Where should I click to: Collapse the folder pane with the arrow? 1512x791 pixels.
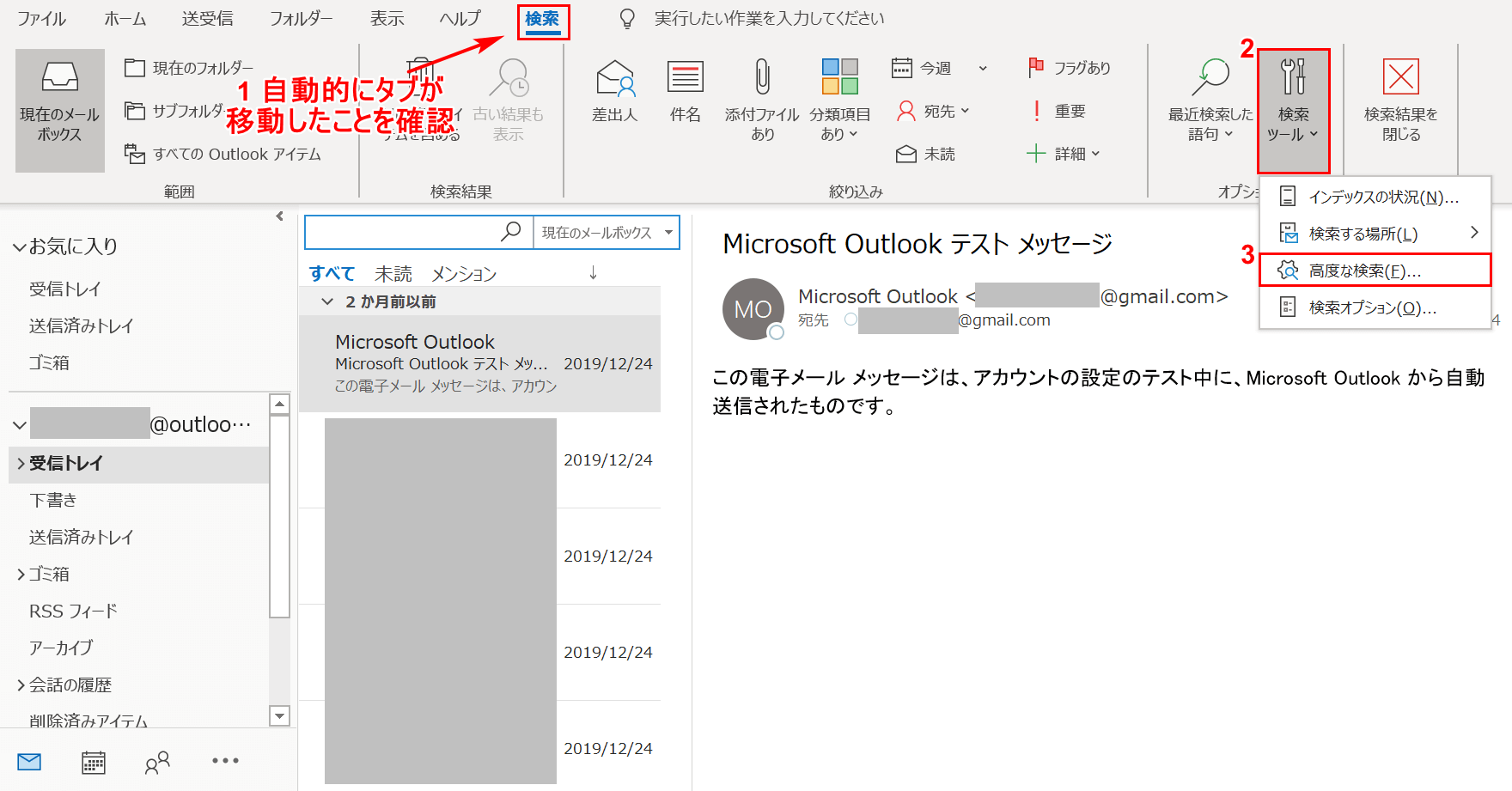click(280, 216)
